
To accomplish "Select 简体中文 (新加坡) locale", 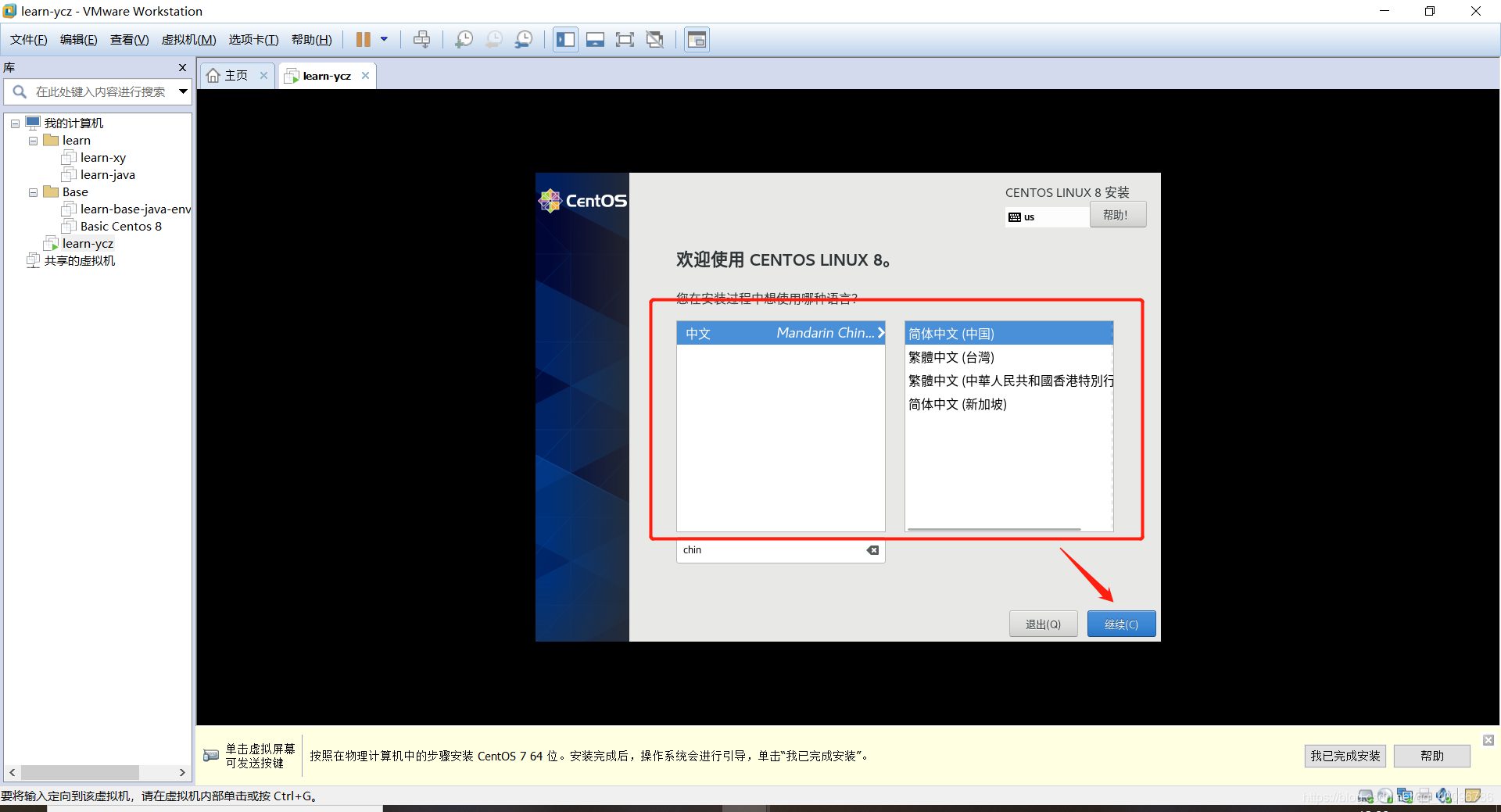I will 1008,404.
